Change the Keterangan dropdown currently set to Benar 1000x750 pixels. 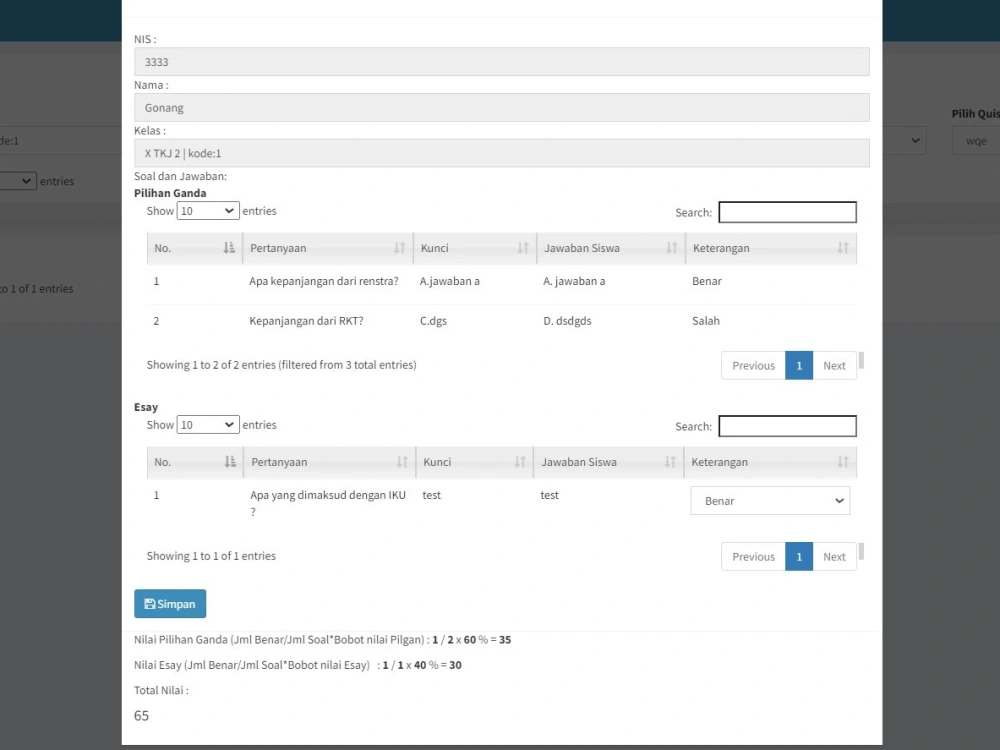click(x=770, y=500)
